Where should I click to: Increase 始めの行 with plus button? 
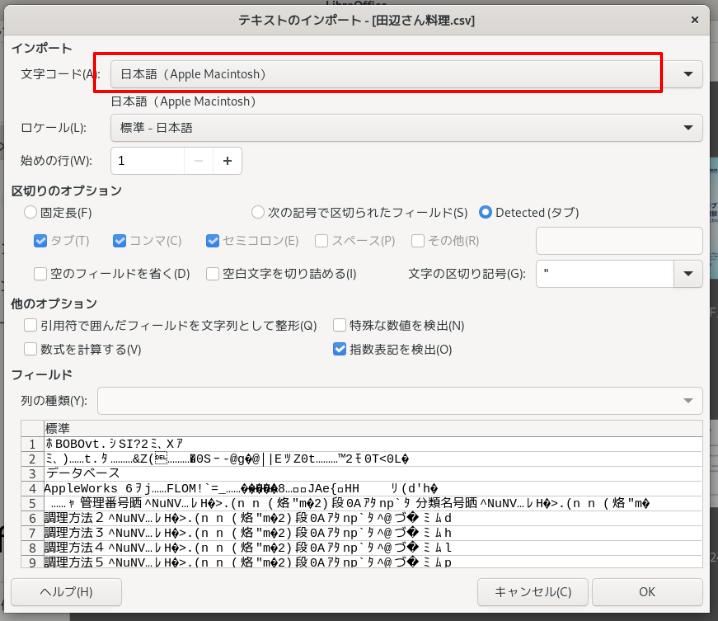[227, 161]
